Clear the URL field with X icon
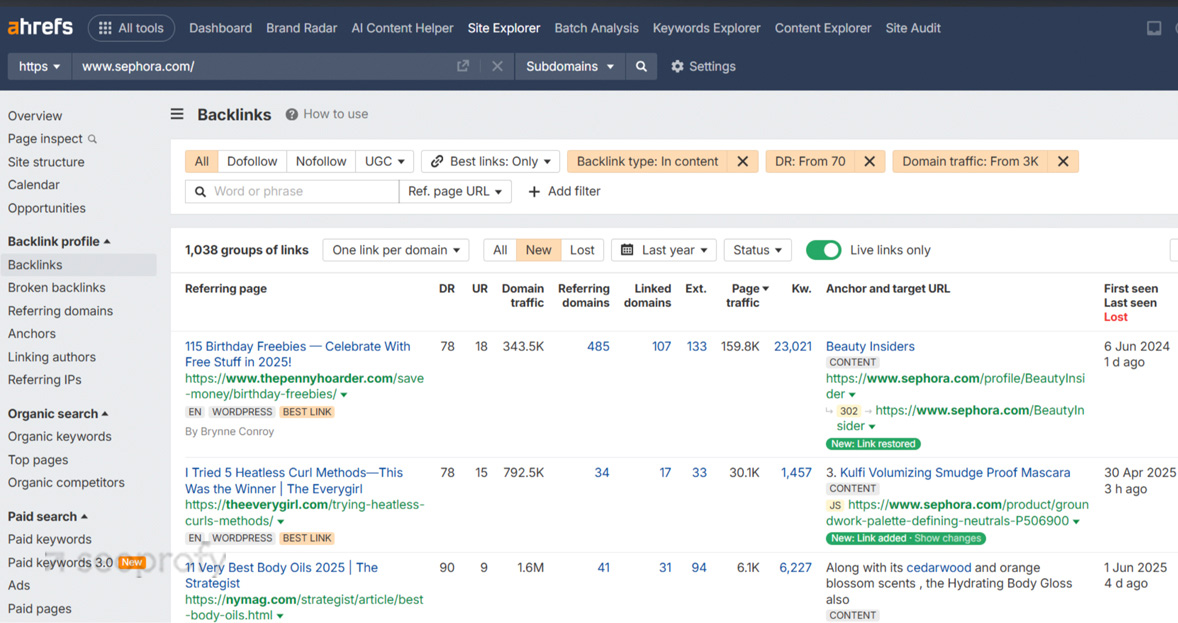This screenshot has width=1178, height=623. tap(497, 66)
